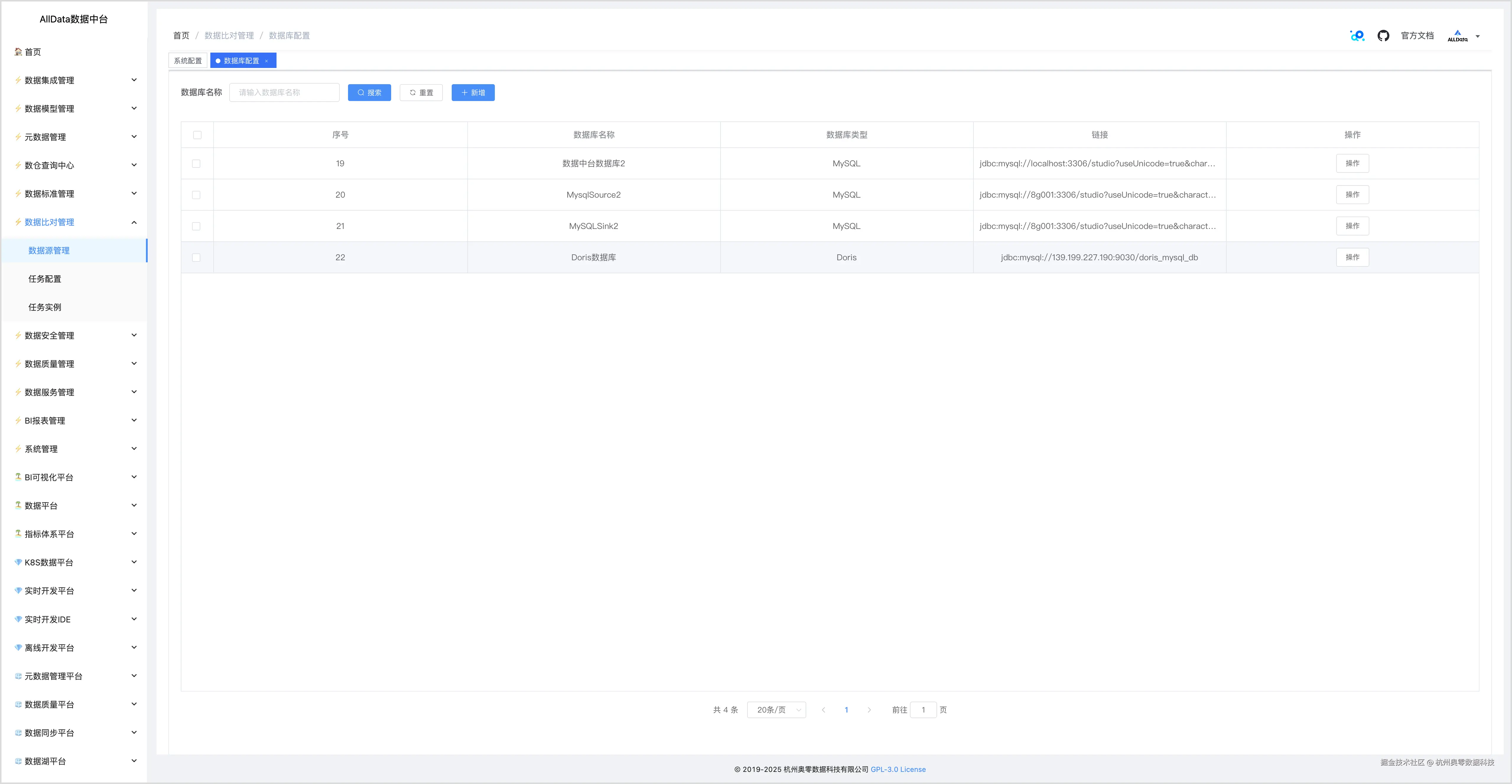This screenshot has width=1512, height=784.
Task: Collapse the 数据比对管理 menu
Action: coord(134,222)
